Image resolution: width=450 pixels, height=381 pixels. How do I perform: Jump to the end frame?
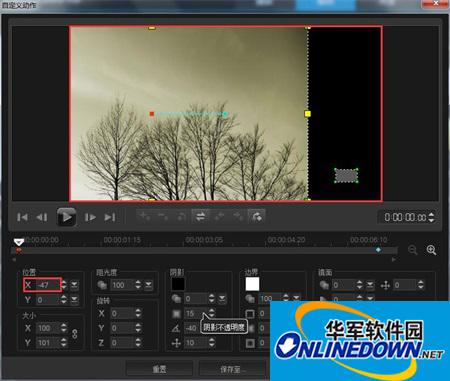110,217
